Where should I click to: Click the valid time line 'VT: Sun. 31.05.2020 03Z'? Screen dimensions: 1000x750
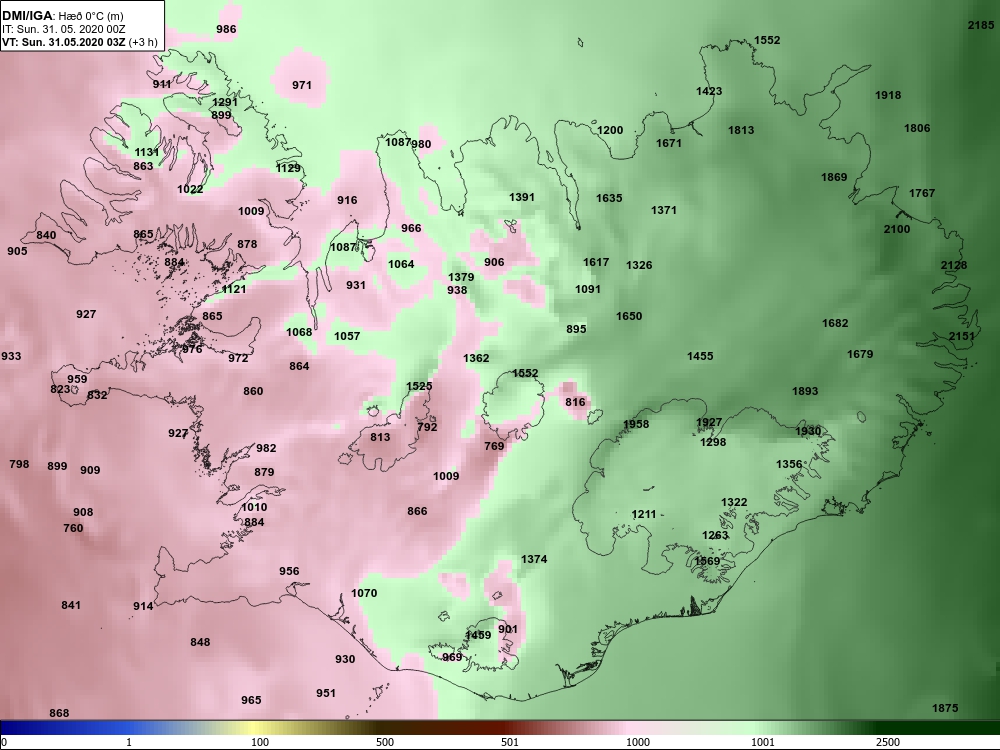point(64,42)
